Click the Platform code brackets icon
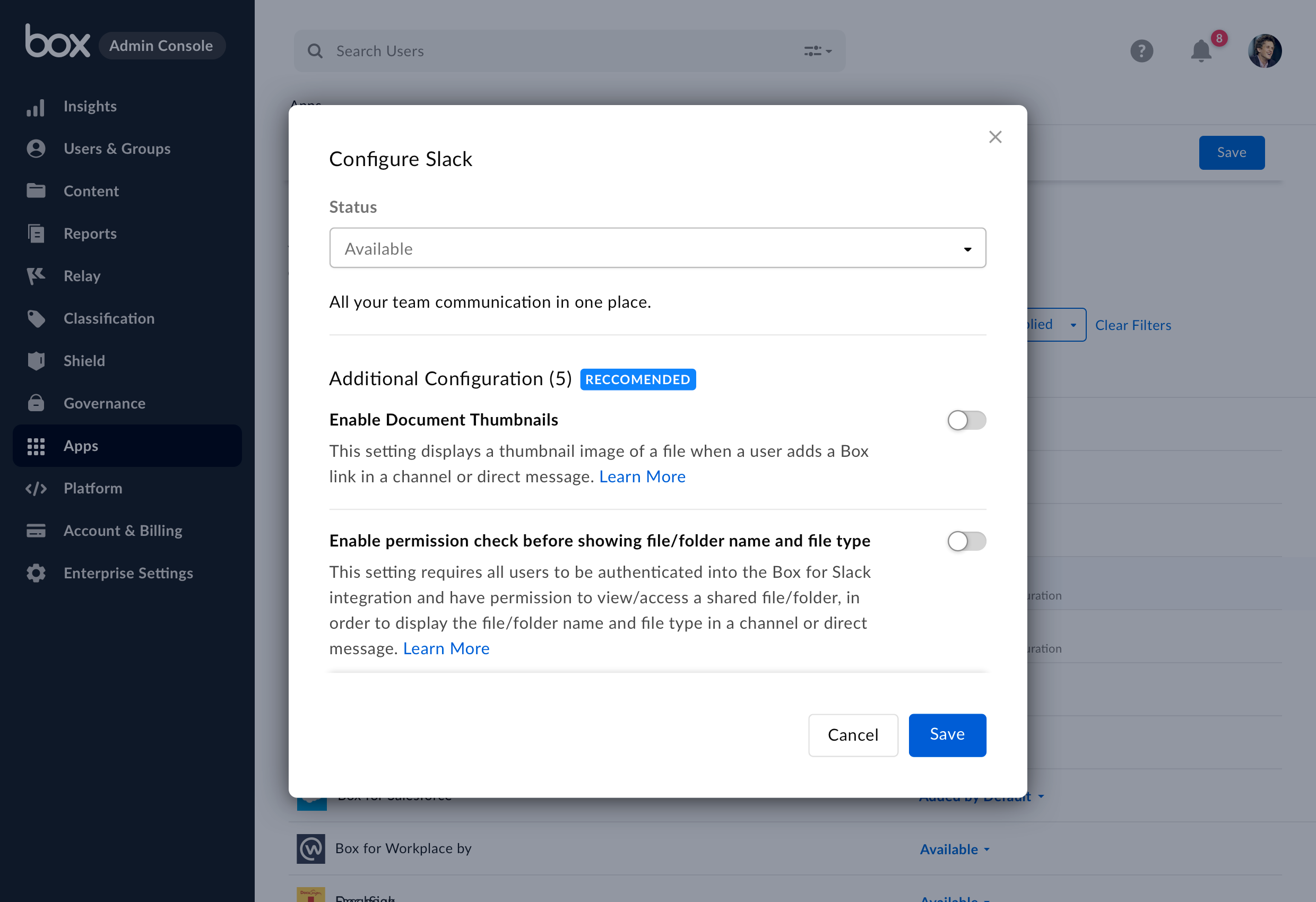This screenshot has height=902, width=1316. (36, 488)
